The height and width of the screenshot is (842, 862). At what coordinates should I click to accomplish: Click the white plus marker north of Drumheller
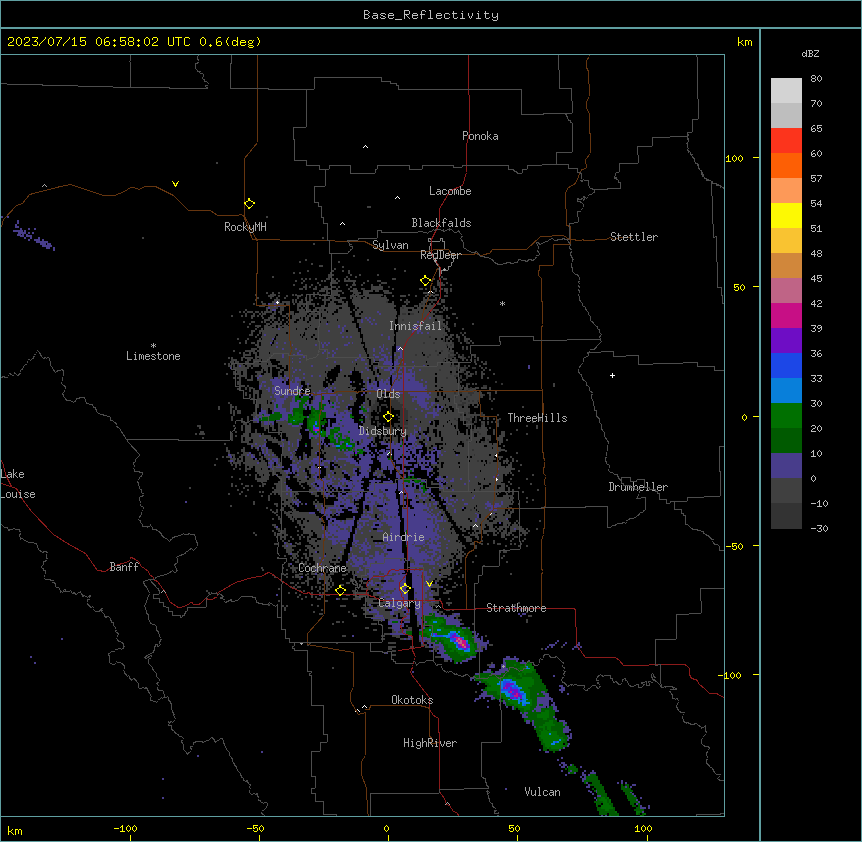pos(612,375)
